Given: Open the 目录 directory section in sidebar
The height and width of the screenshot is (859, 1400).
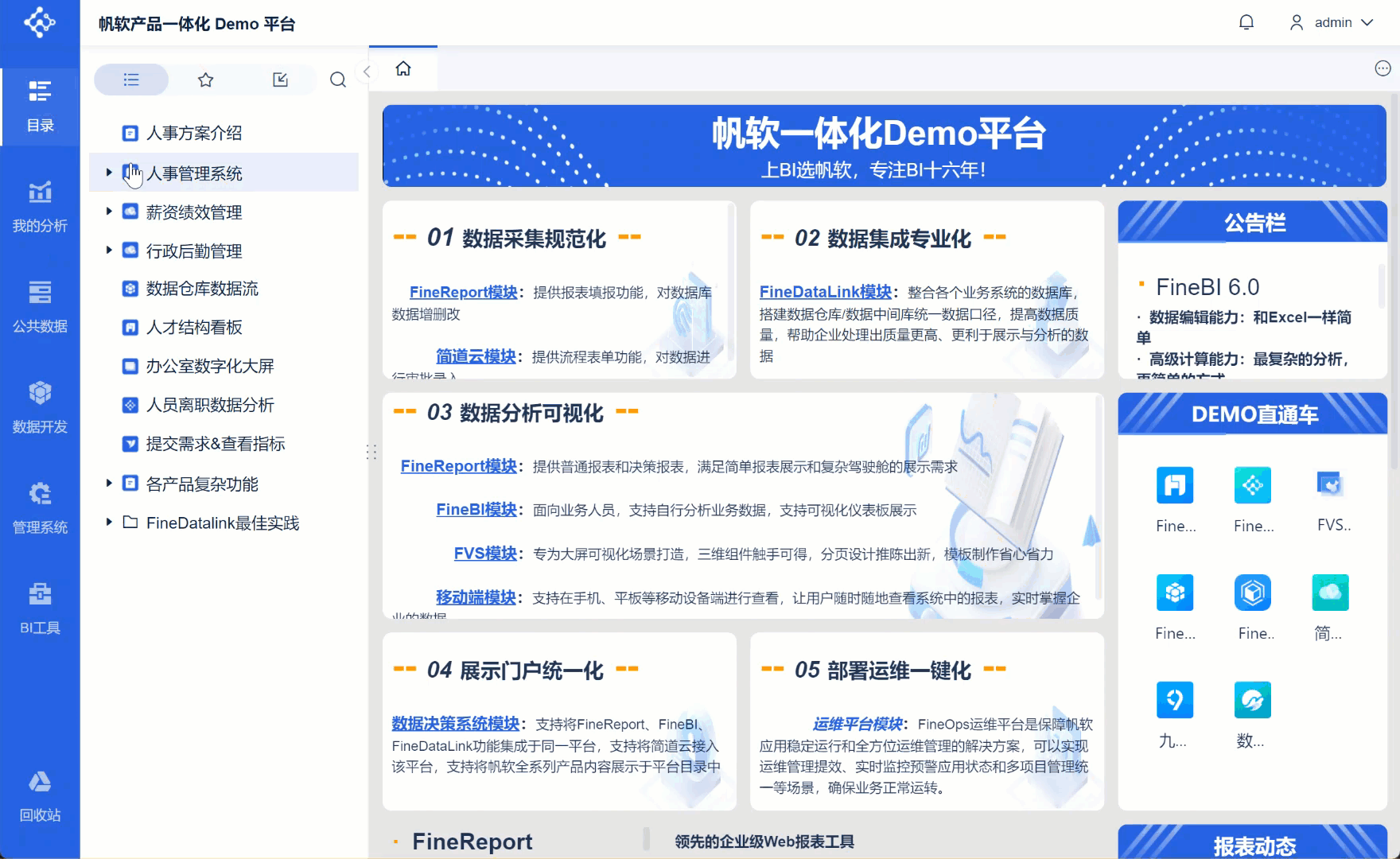Looking at the screenshot, I should click(x=40, y=106).
